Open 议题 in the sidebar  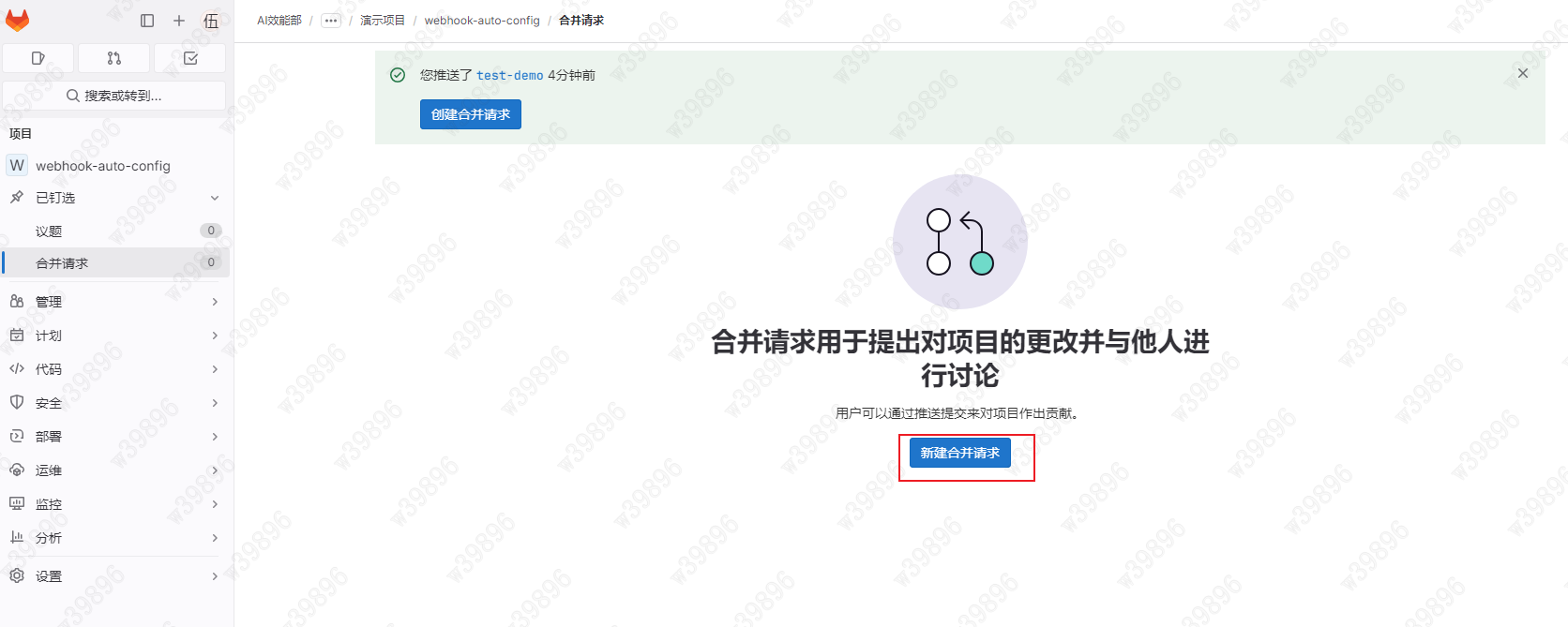[49, 231]
